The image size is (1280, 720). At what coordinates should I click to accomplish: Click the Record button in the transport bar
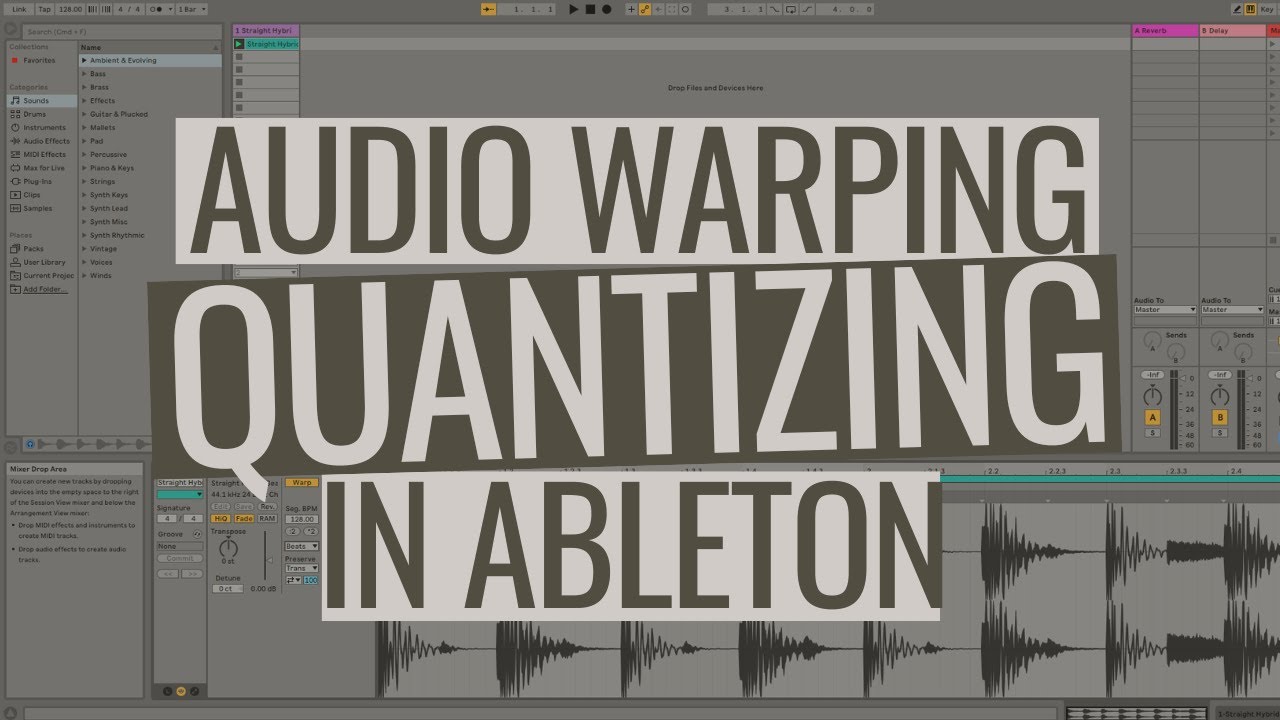pos(606,9)
